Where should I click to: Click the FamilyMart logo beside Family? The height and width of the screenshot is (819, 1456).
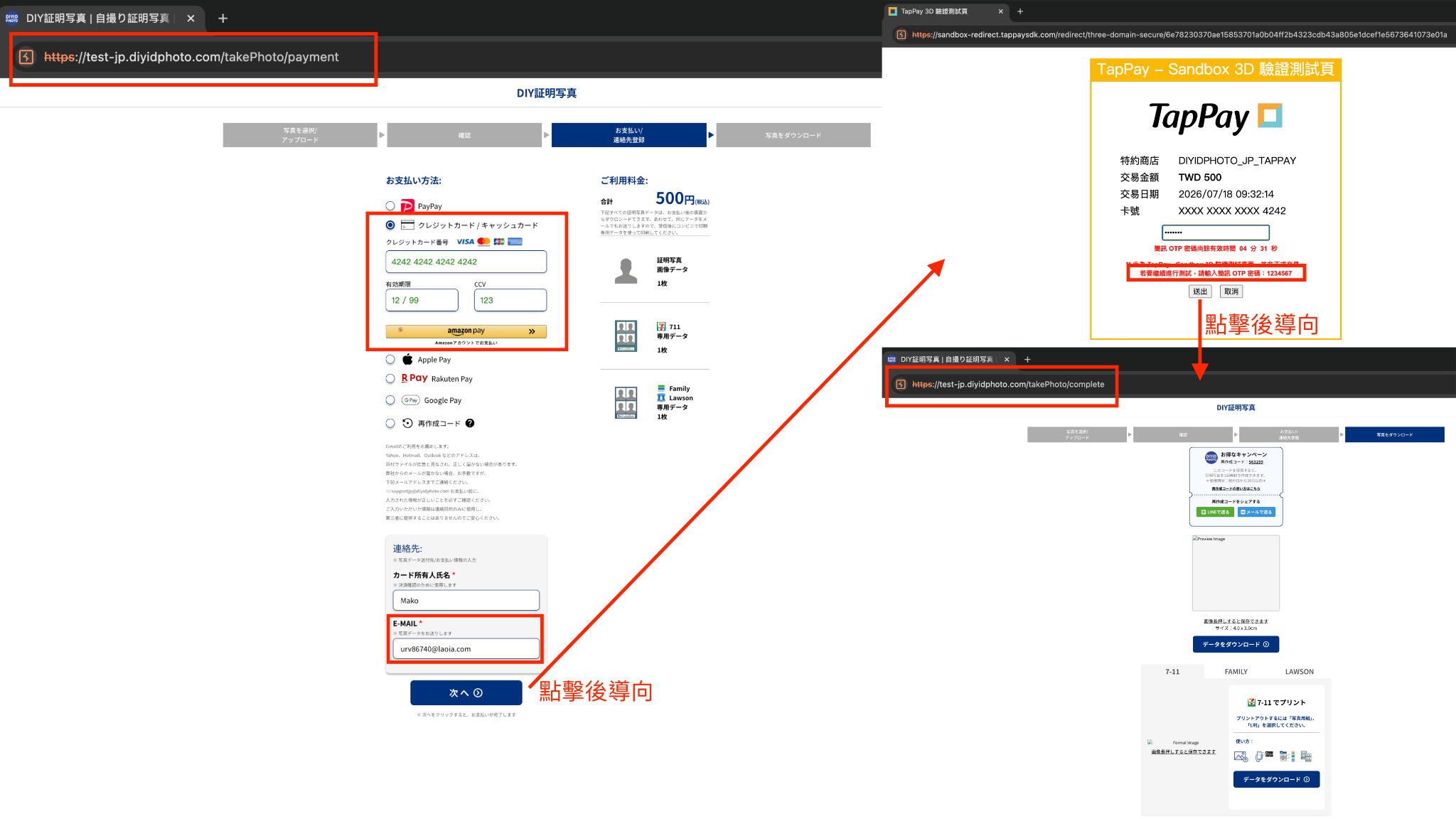[x=661, y=389]
